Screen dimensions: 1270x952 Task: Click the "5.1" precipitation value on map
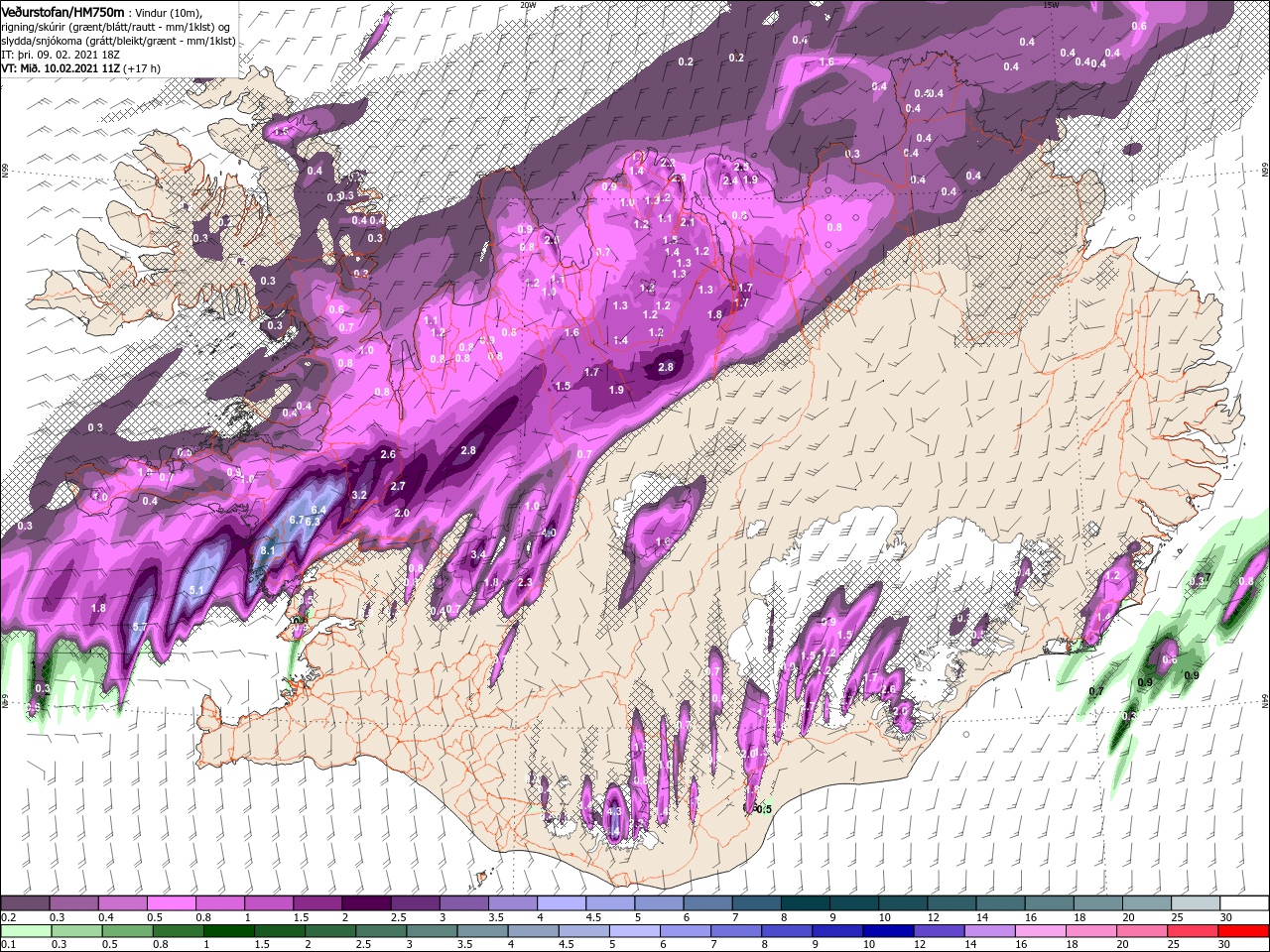pyautogui.click(x=195, y=591)
